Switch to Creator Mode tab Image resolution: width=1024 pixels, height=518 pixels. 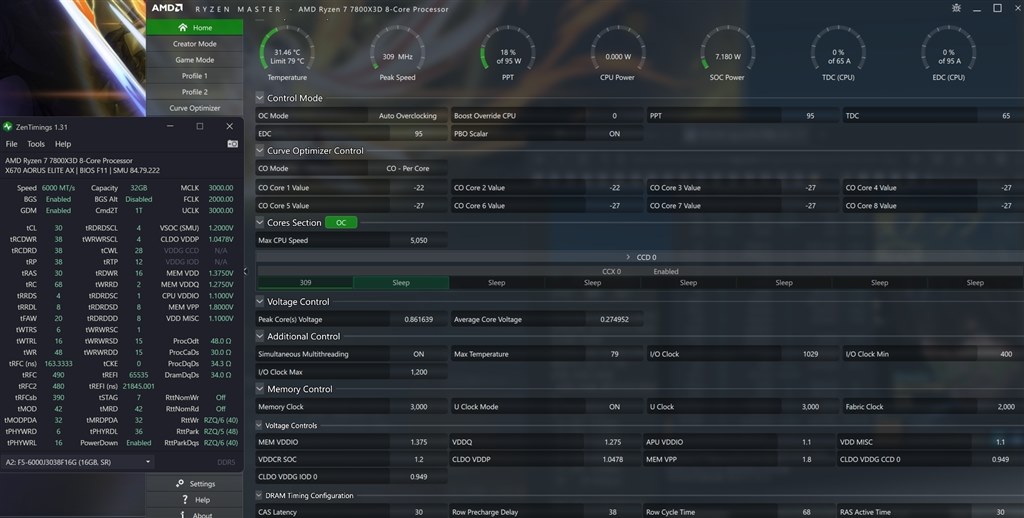click(195, 44)
